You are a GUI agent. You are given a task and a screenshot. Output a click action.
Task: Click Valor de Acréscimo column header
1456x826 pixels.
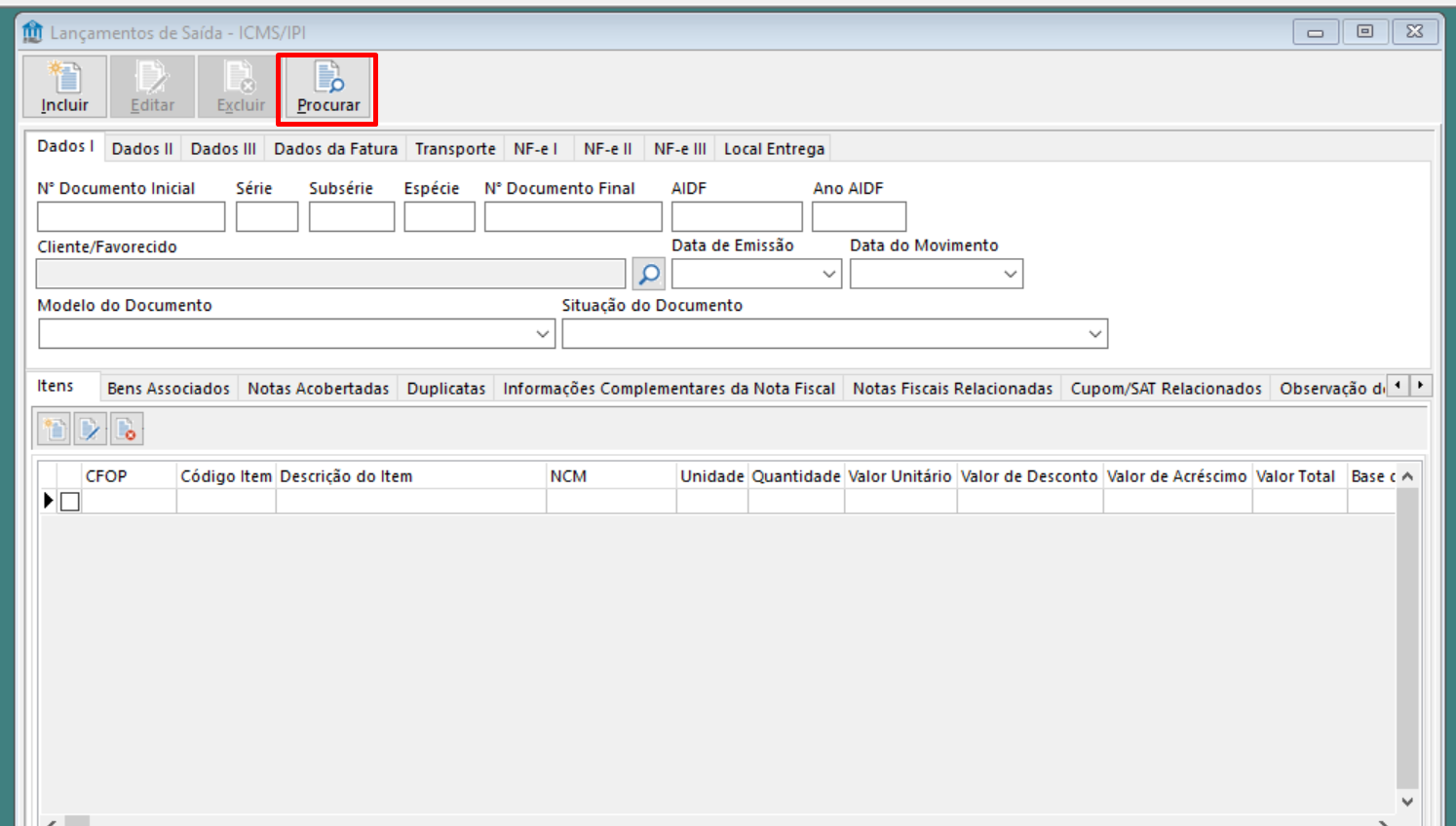(1177, 476)
